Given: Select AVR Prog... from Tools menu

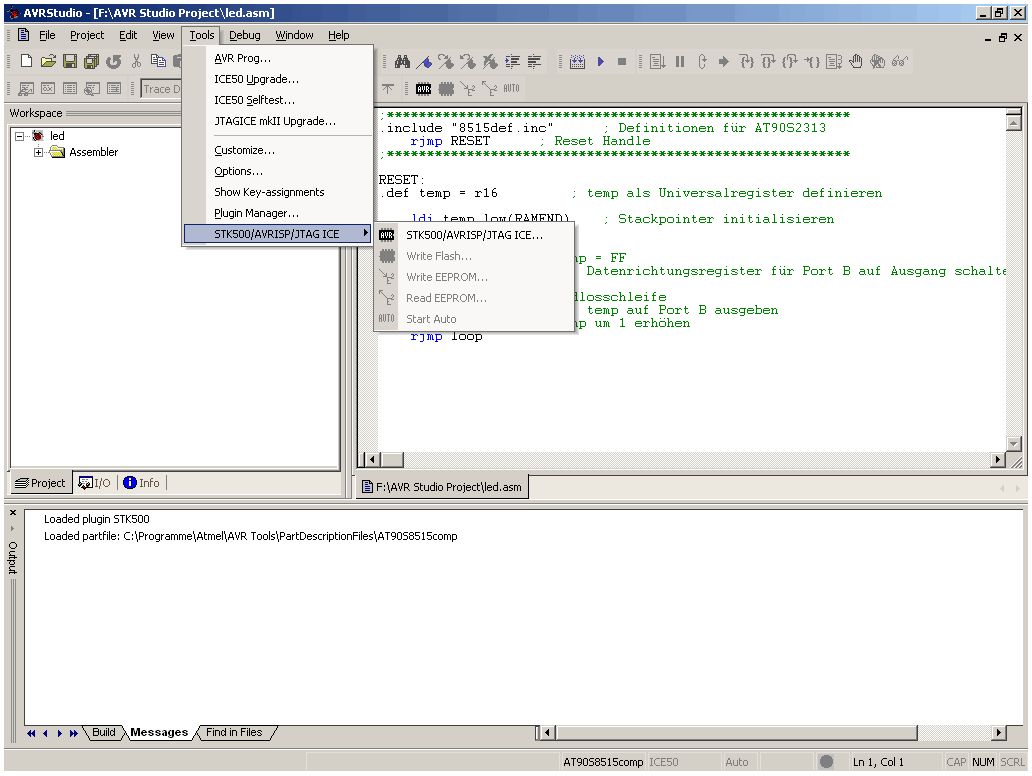Looking at the screenshot, I should pyautogui.click(x=242, y=58).
